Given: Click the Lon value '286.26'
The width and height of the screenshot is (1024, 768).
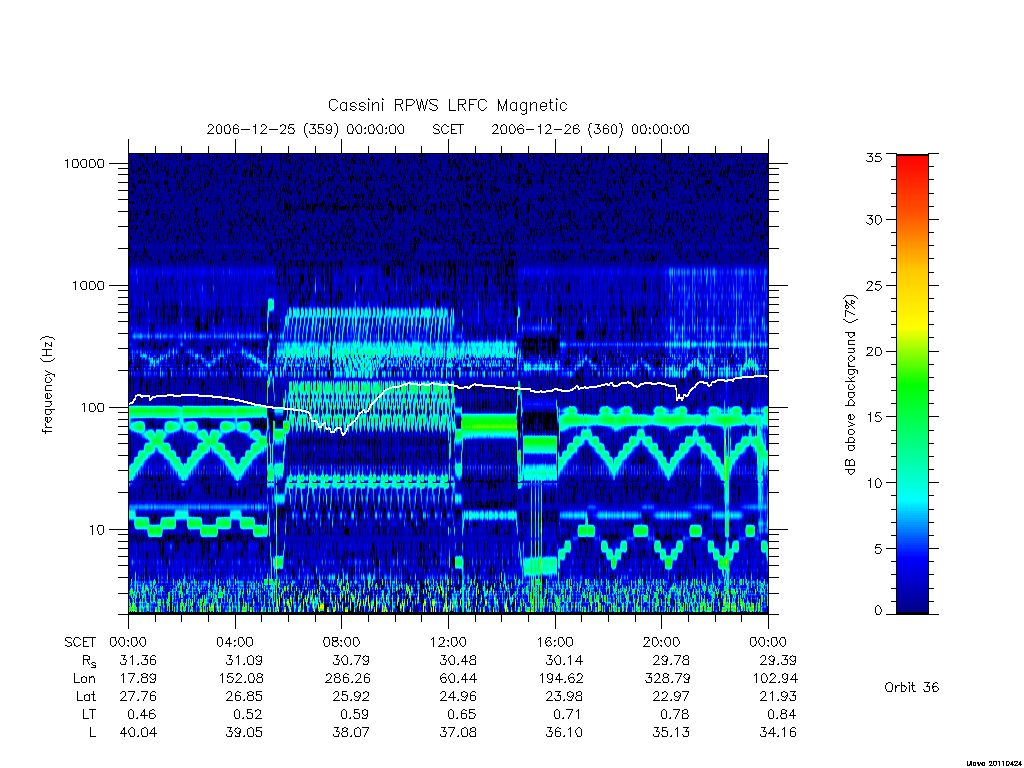Looking at the screenshot, I should [x=347, y=679].
